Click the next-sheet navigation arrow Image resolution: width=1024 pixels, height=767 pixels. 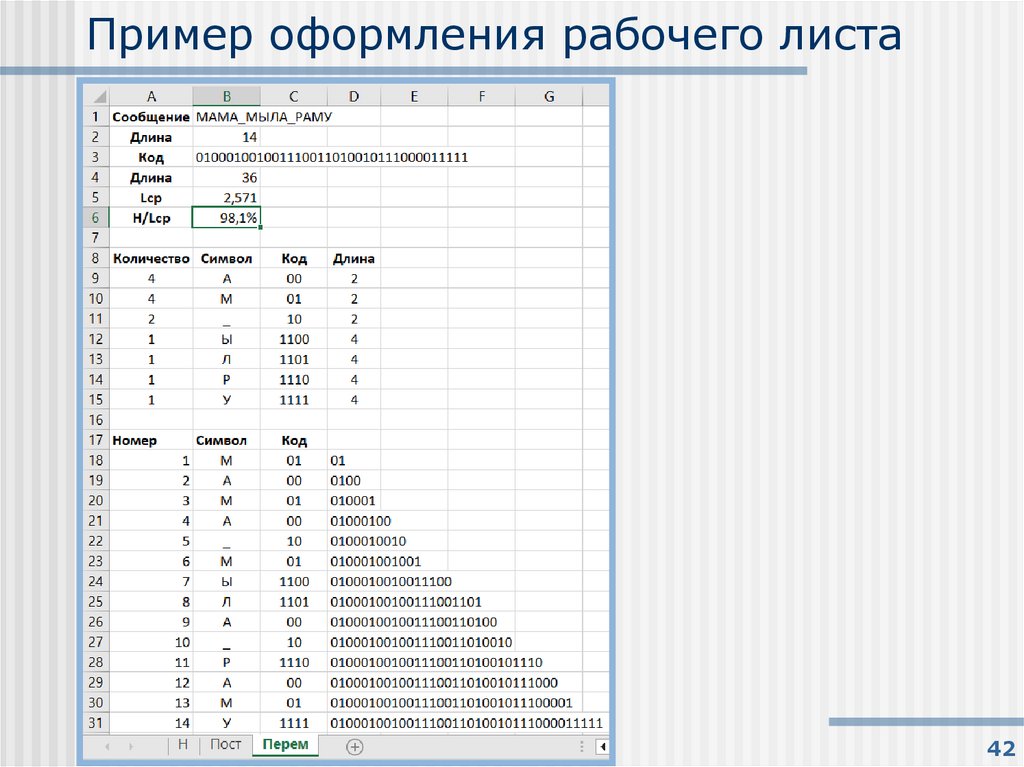pyautogui.click(x=131, y=744)
